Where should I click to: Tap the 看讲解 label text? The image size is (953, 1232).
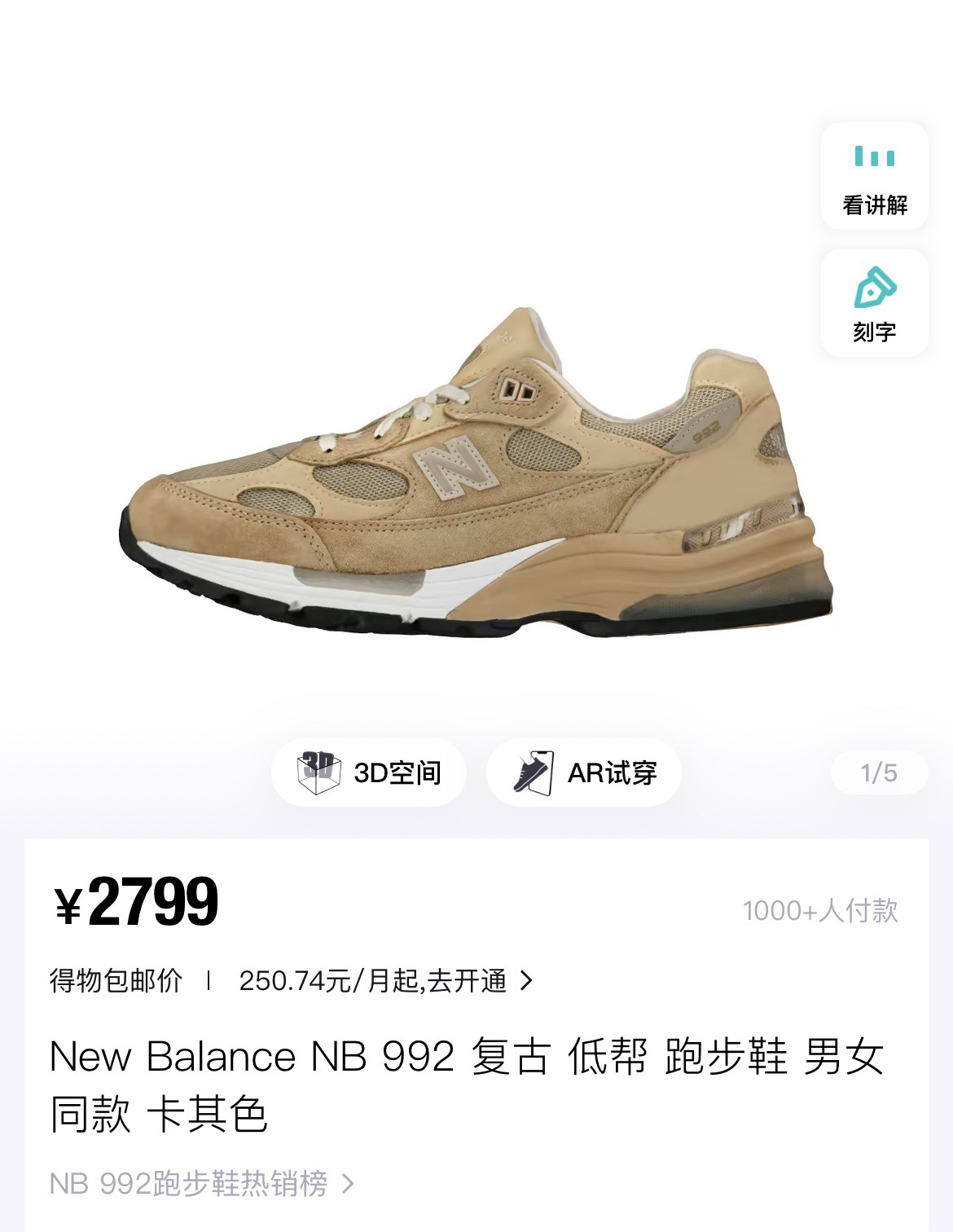click(x=875, y=205)
